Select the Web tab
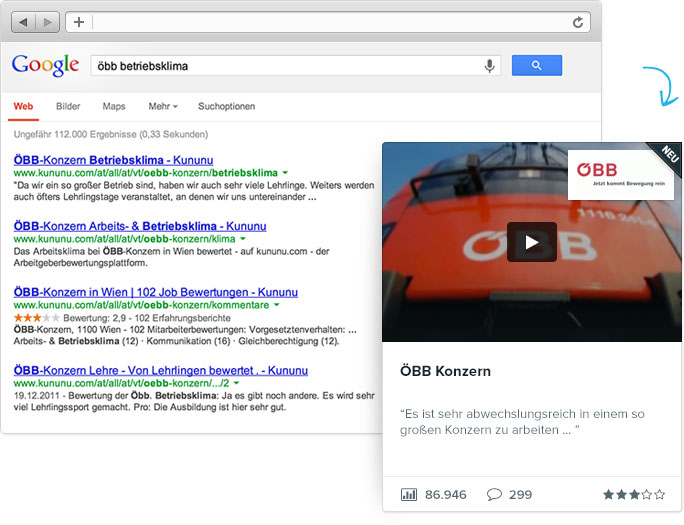This screenshot has height=525, width=684. coord(23,106)
